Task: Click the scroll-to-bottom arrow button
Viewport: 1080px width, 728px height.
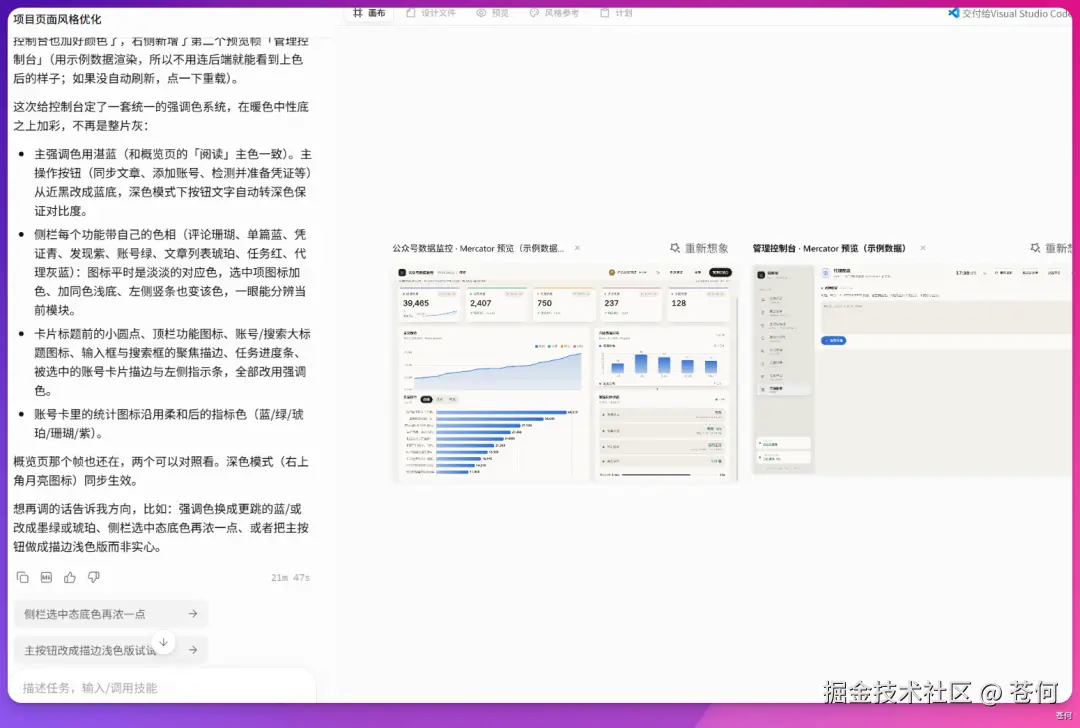Action: [x=163, y=642]
